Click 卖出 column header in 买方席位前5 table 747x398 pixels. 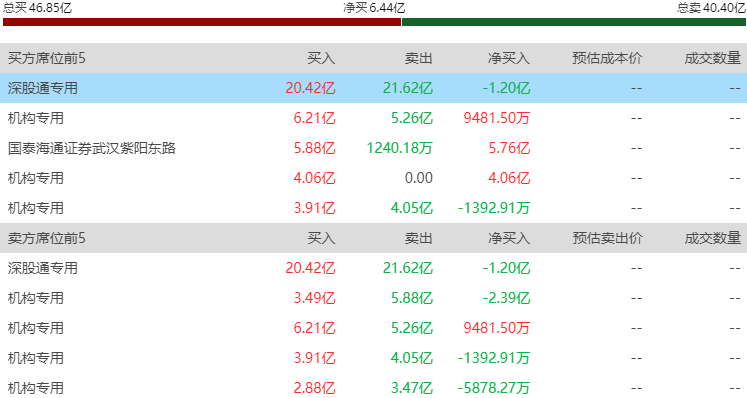pos(419,58)
